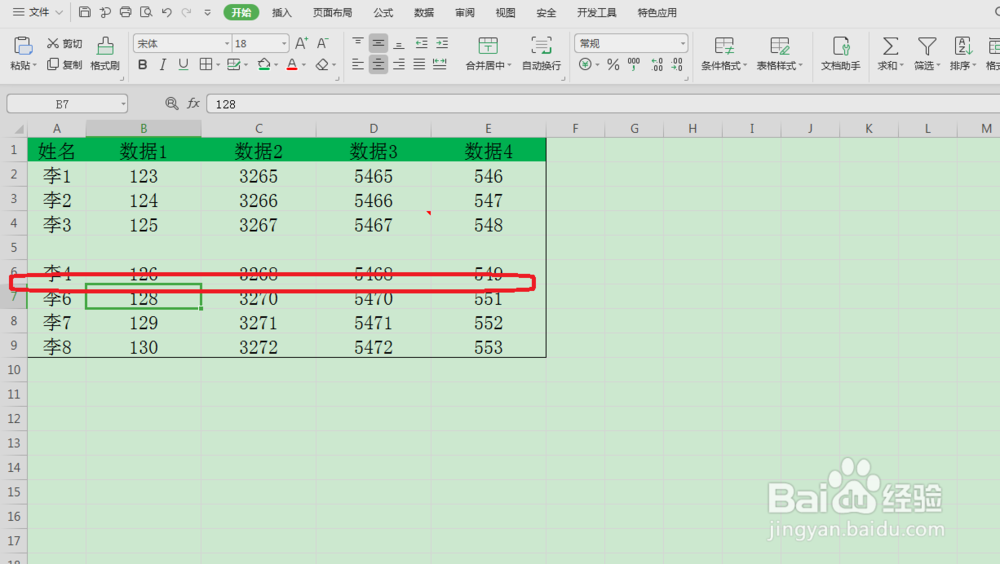Click the insert function fx icon

(193, 103)
